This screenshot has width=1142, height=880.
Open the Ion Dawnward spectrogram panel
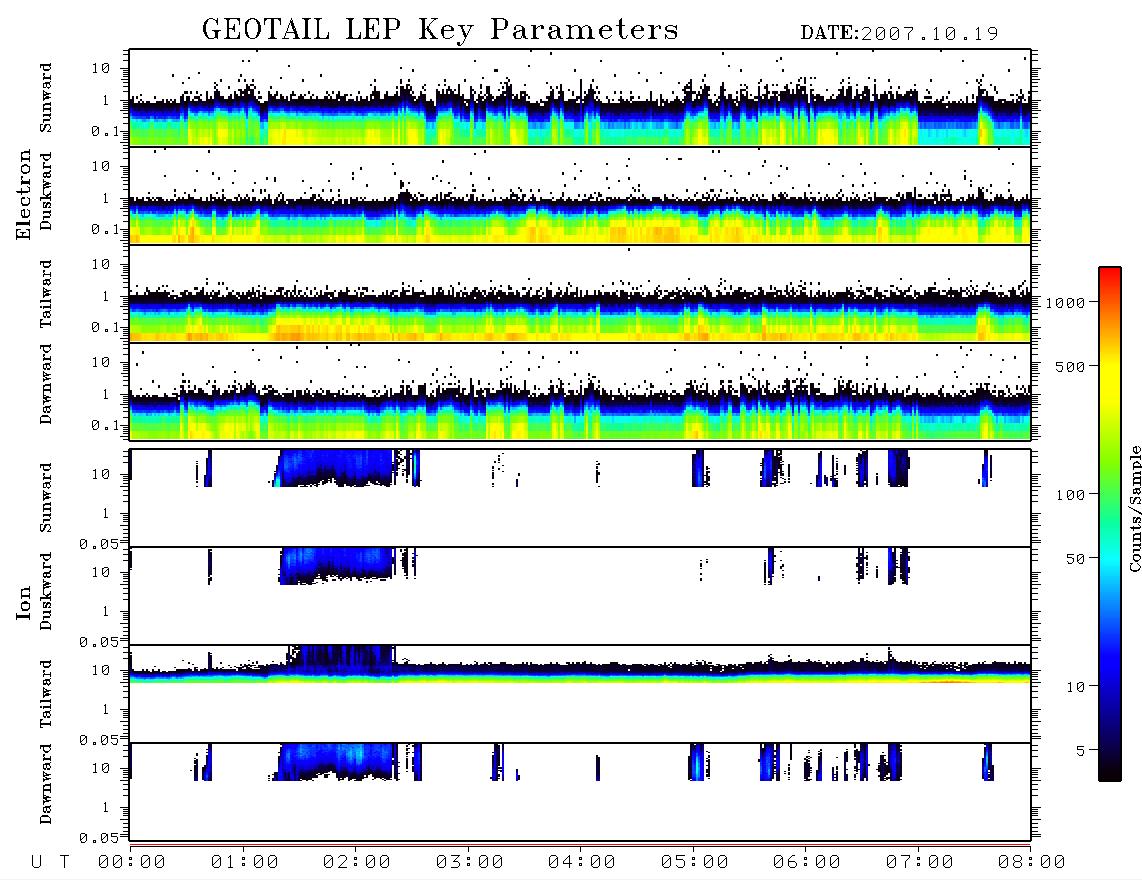tap(580, 791)
